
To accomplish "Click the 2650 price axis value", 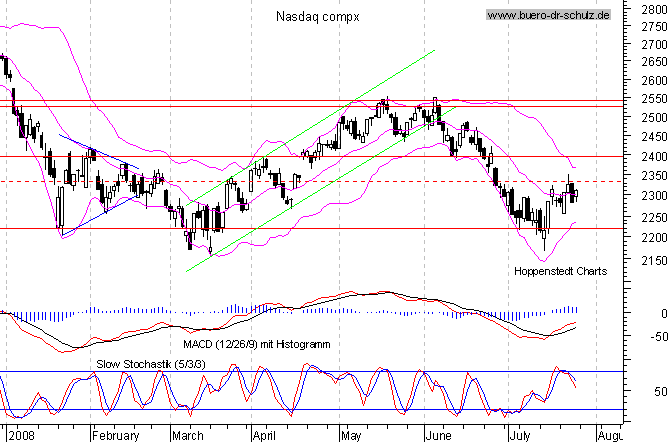I will [x=654, y=62].
